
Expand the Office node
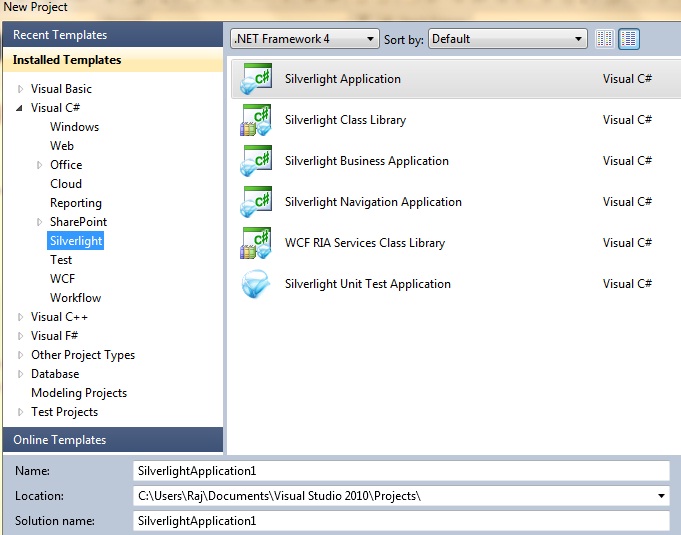pos(39,165)
